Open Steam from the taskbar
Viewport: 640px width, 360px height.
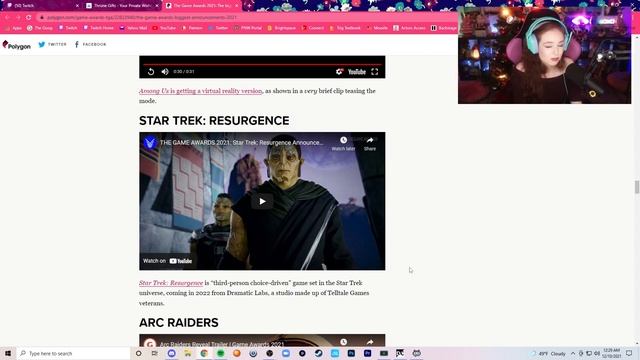coord(318,353)
